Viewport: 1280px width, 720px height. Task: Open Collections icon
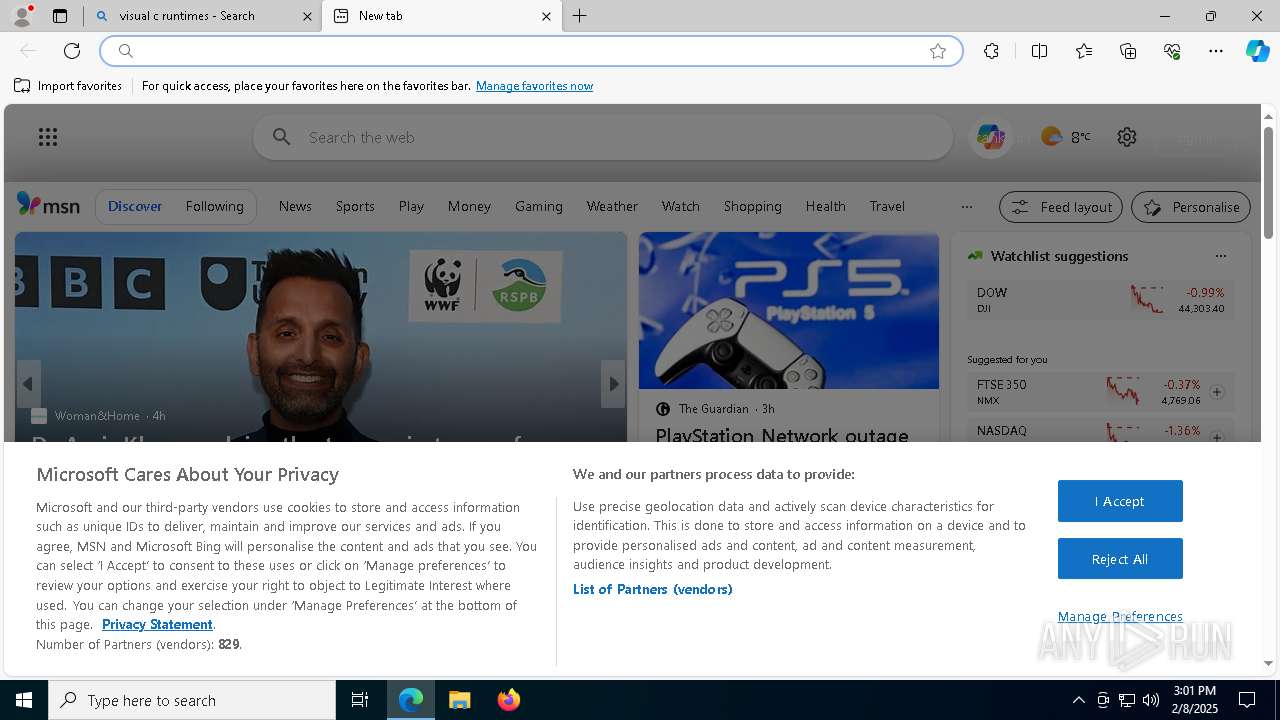[x=1128, y=51]
